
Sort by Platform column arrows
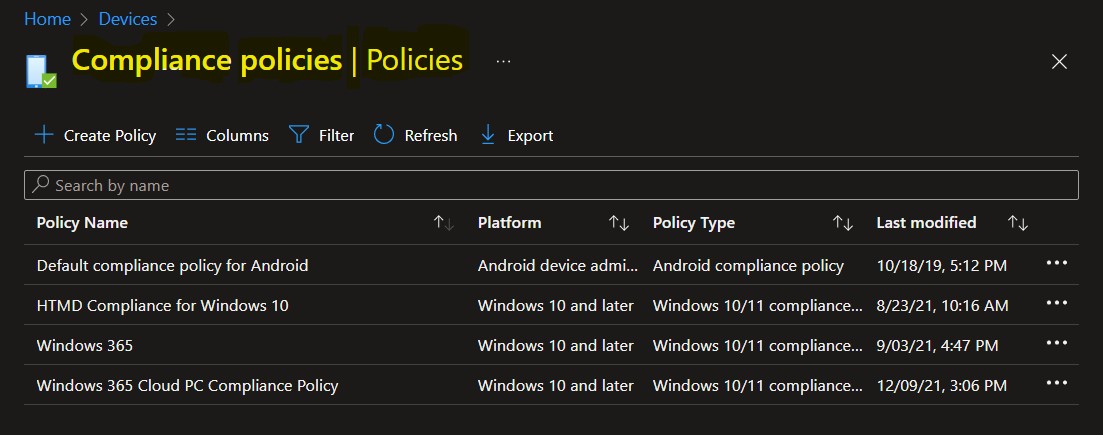618,223
